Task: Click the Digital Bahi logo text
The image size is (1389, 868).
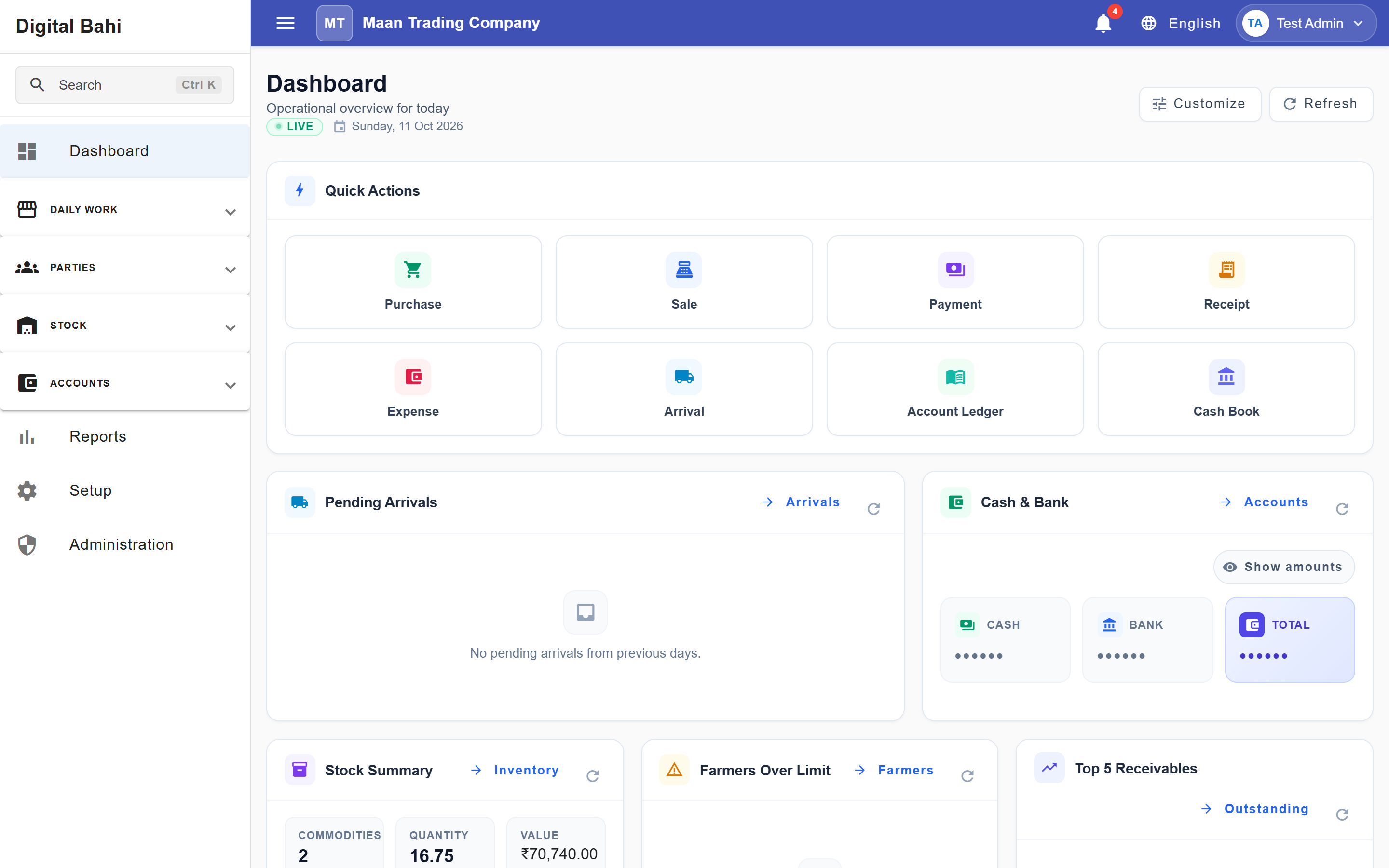Action: [x=68, y=26]
